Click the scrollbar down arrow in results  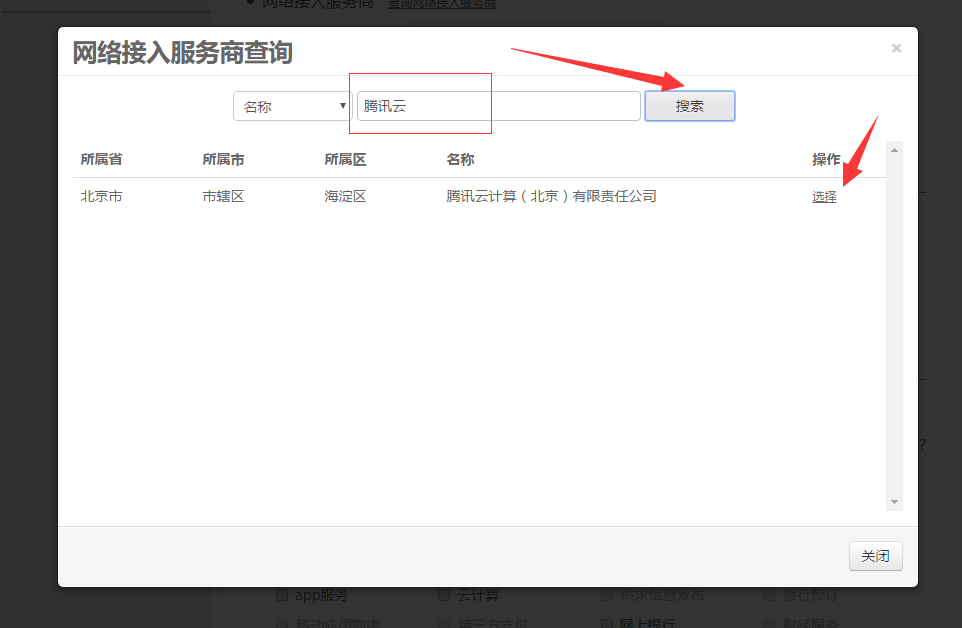pyautogui.click(x=894, y=502)
